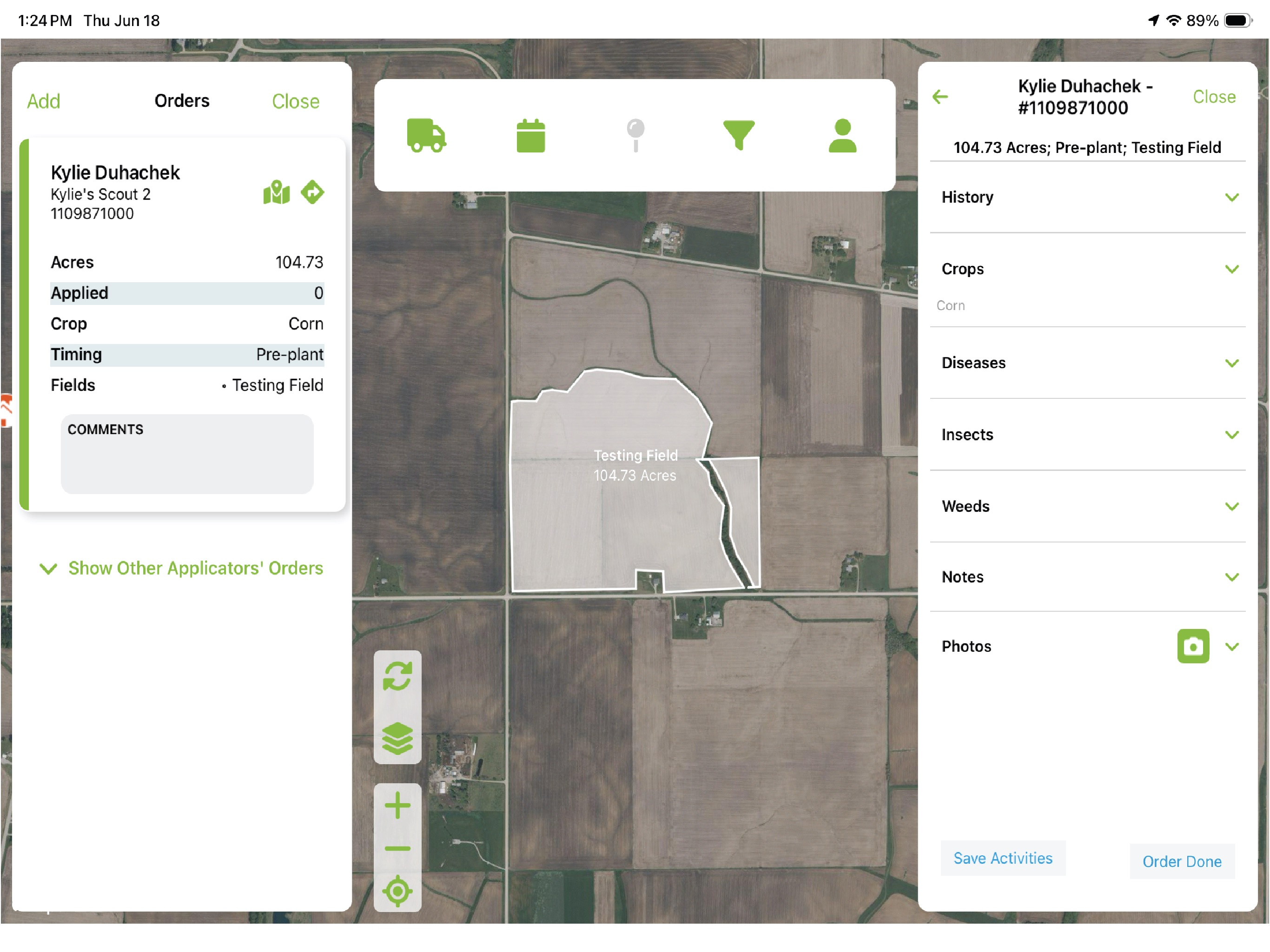Center map on current location
This screenshot has width=1270, height=952.
point(397,891)
